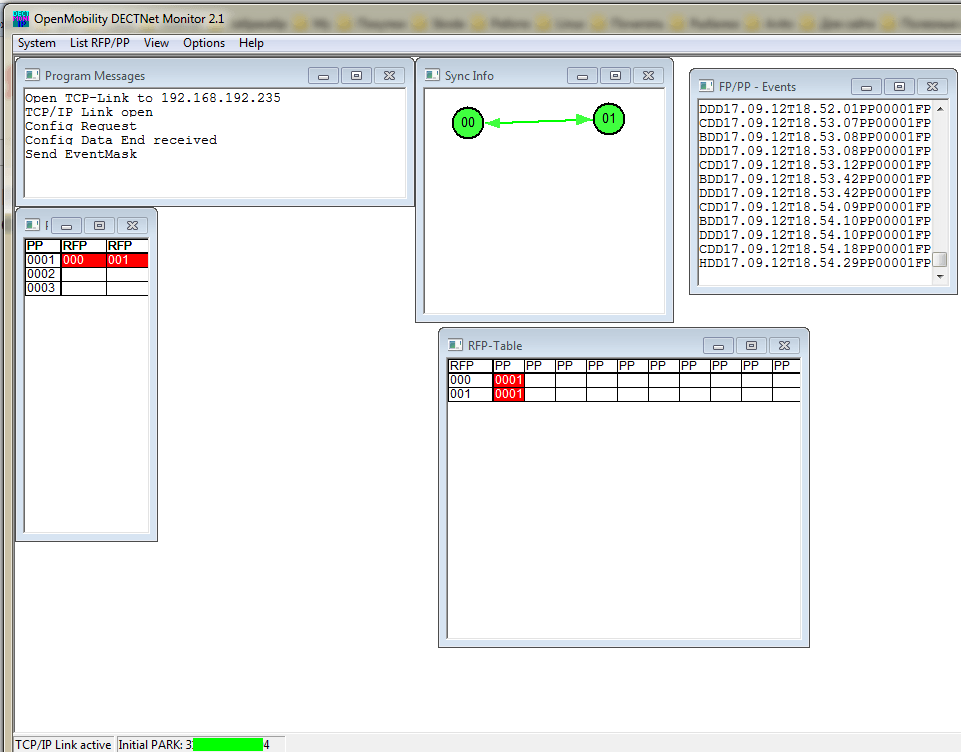This screenshot has width=961, height=752.
Task: Select RFP 000 row header in RFP-Table
Action: (x=470, y=380)
